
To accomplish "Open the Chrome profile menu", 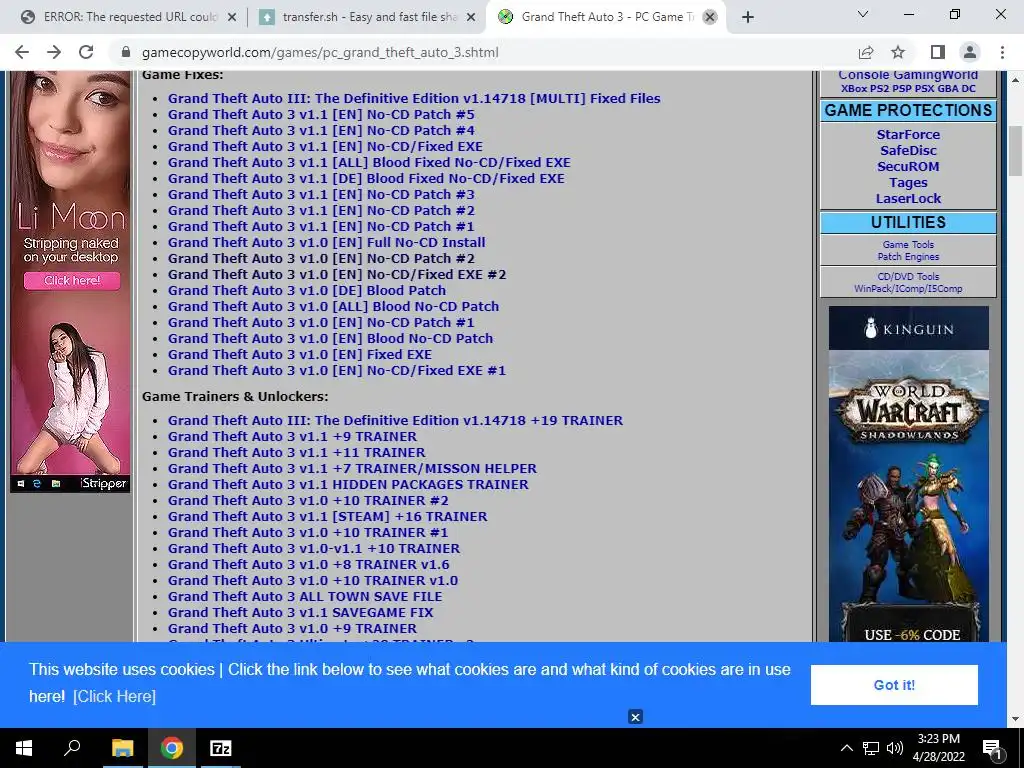I will pyautogui.click(x=970, y=52).
